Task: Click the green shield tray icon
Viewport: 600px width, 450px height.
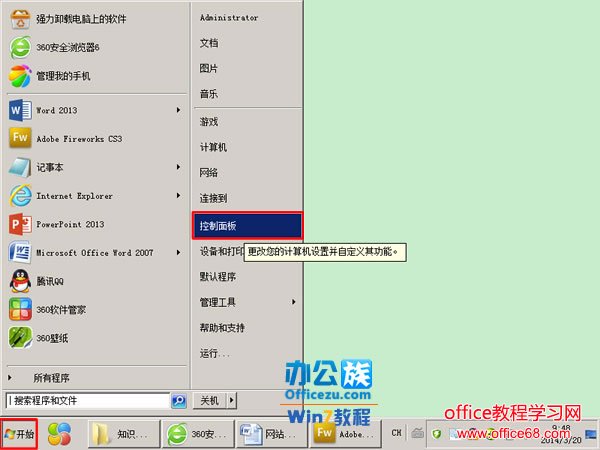Action: (x=437, y=434)
